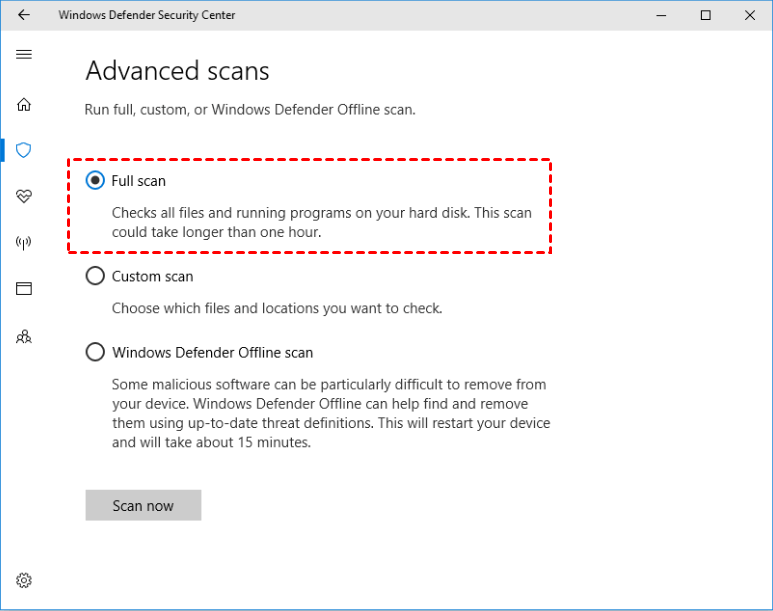Screen dimensions: 773x611
Task: Select Windows Defender Offline scan option
Action: pos(95,352)
